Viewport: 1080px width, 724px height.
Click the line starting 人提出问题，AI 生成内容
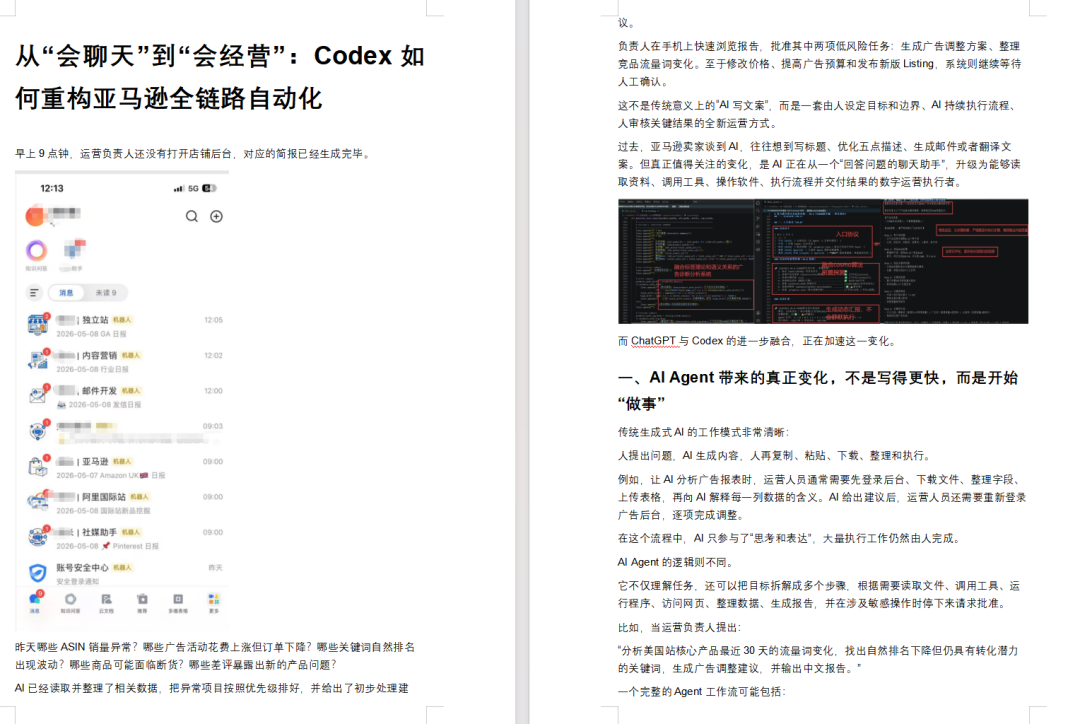(x=775, y=455)
